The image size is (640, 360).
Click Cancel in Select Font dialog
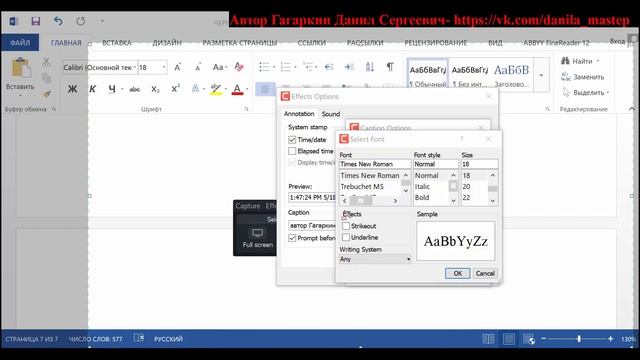click(485, 273)
